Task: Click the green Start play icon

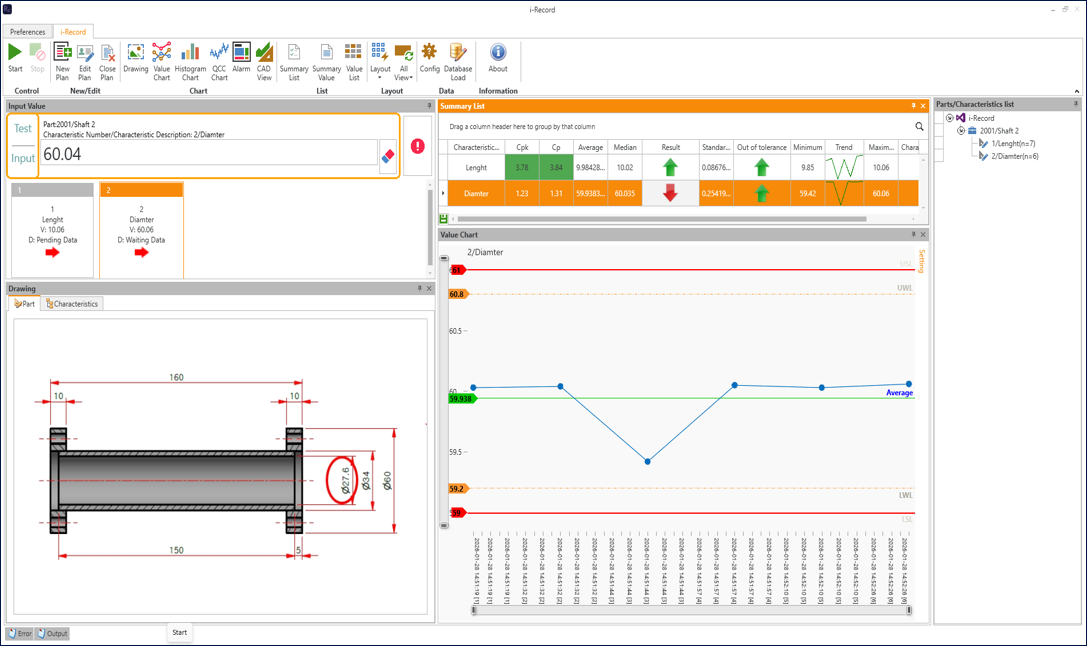Action: pyautogui.click(x=15, y=52)
